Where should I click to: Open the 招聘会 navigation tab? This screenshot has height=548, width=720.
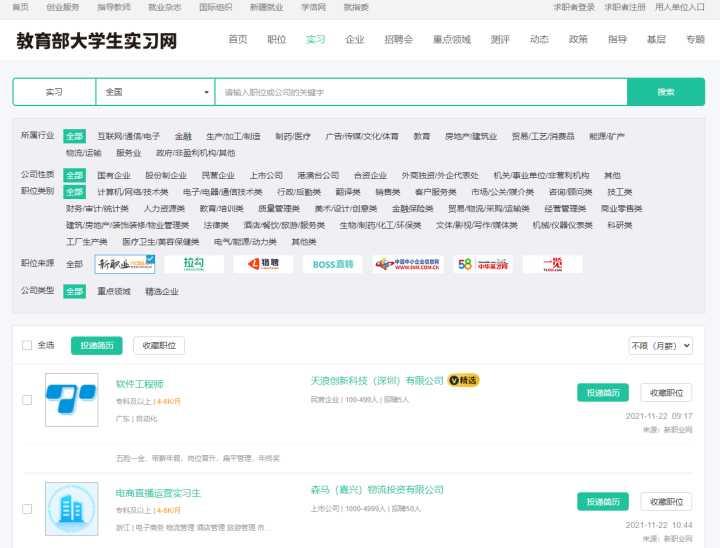[399, 40]
